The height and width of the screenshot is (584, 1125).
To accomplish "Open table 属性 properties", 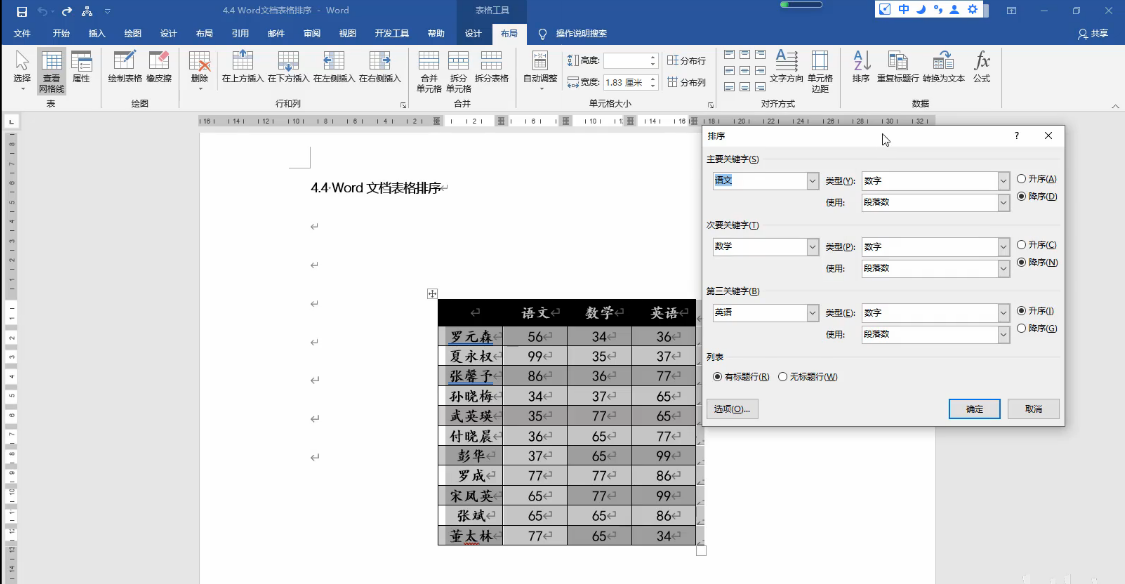I will pyautogui.click(x=81, y=67).
